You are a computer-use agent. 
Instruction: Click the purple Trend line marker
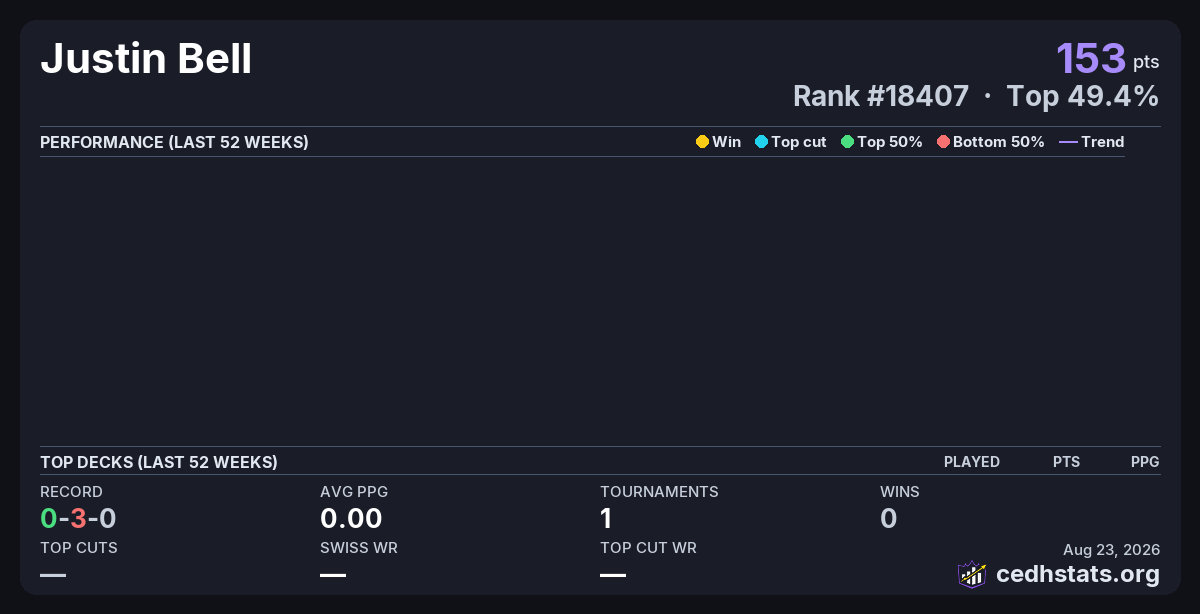1068,142
